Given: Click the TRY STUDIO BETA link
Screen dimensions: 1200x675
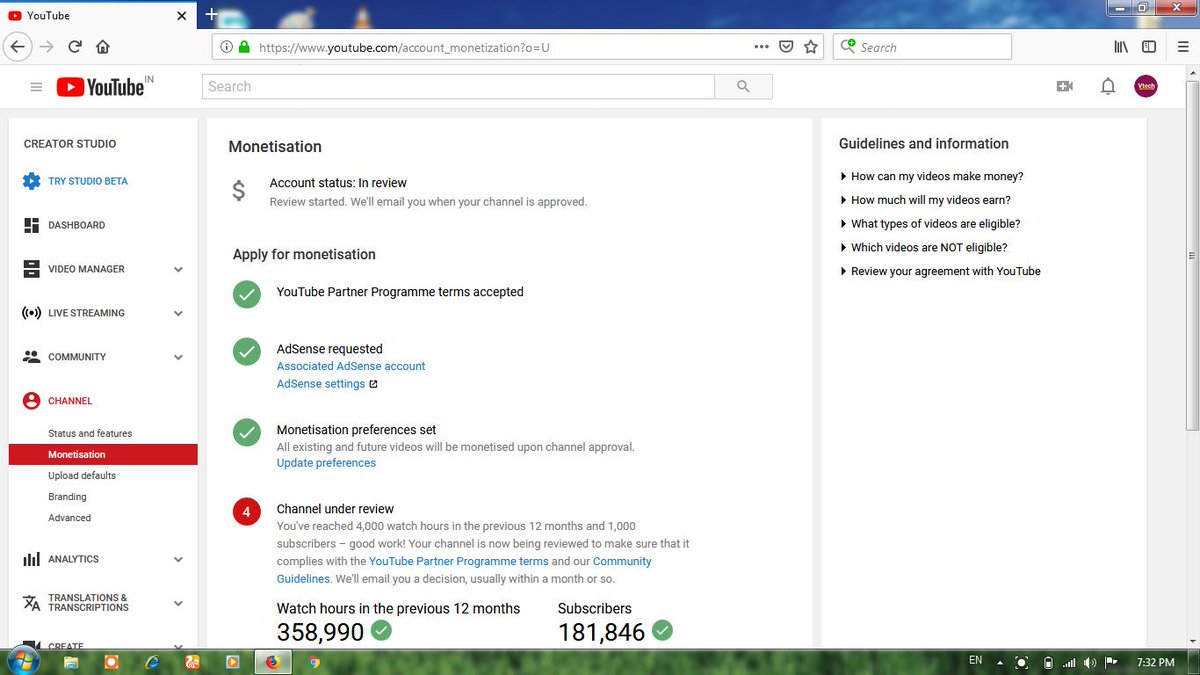Looking at the screenshot, I should (88, 181).
